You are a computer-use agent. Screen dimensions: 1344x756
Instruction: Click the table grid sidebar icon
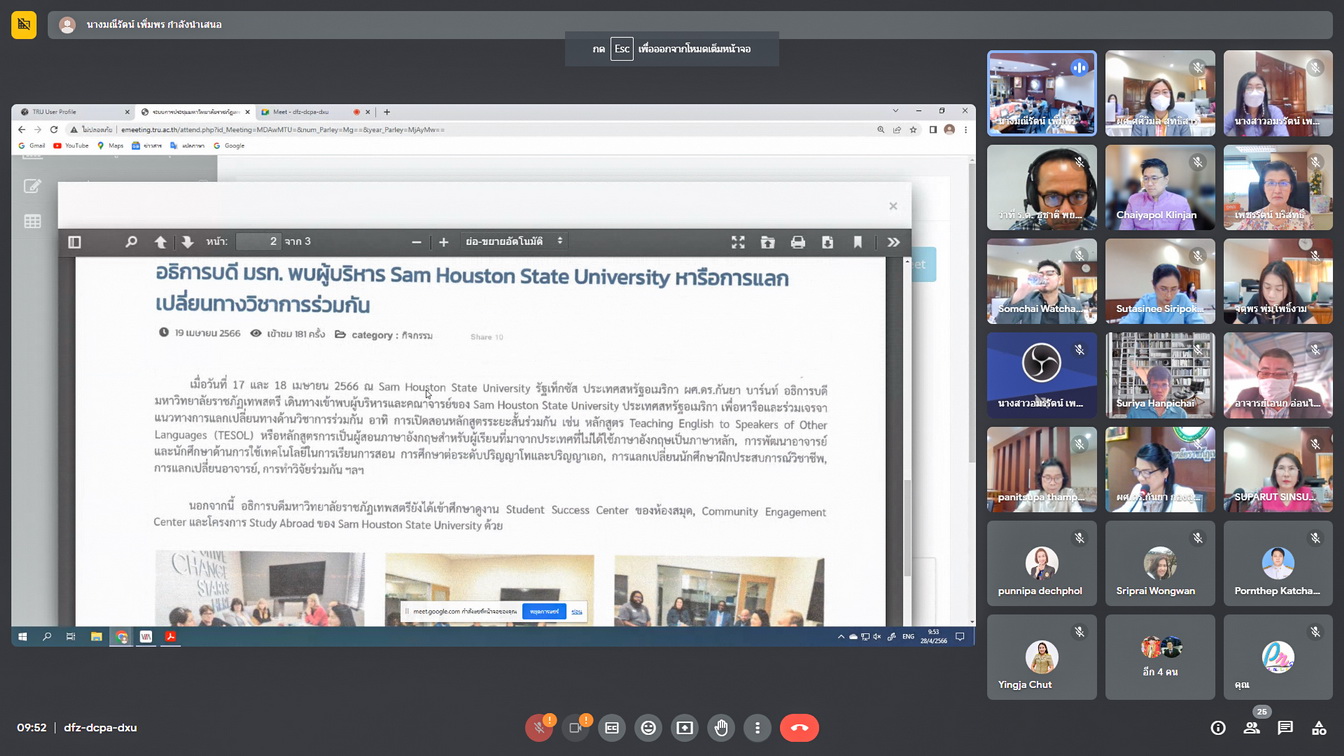coord(32,221)
